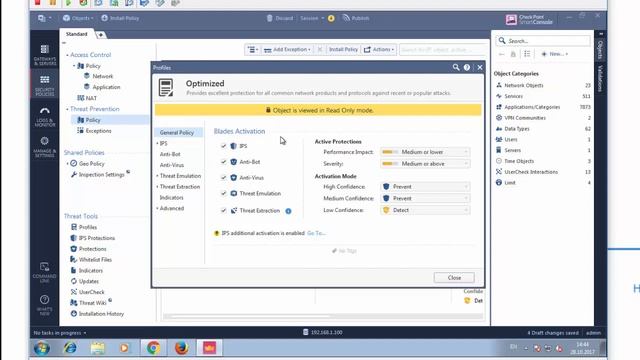
Task: Open Gateways & Servers sidebar view
Action: click(44, 55)
